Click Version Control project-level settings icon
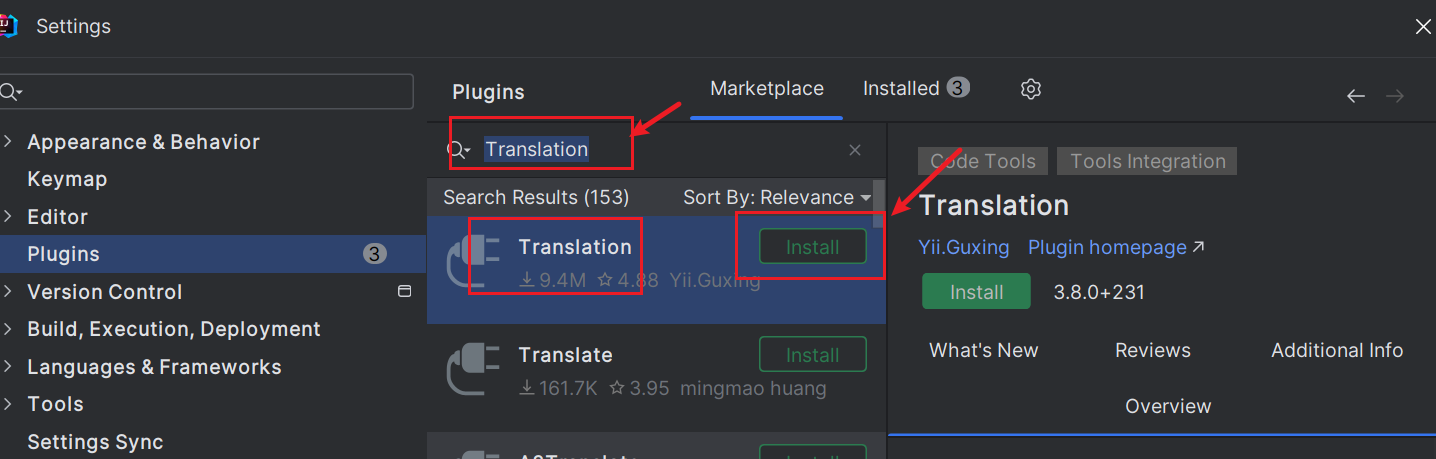Viewport: 1436px width, 459px height. coord(405,292)
